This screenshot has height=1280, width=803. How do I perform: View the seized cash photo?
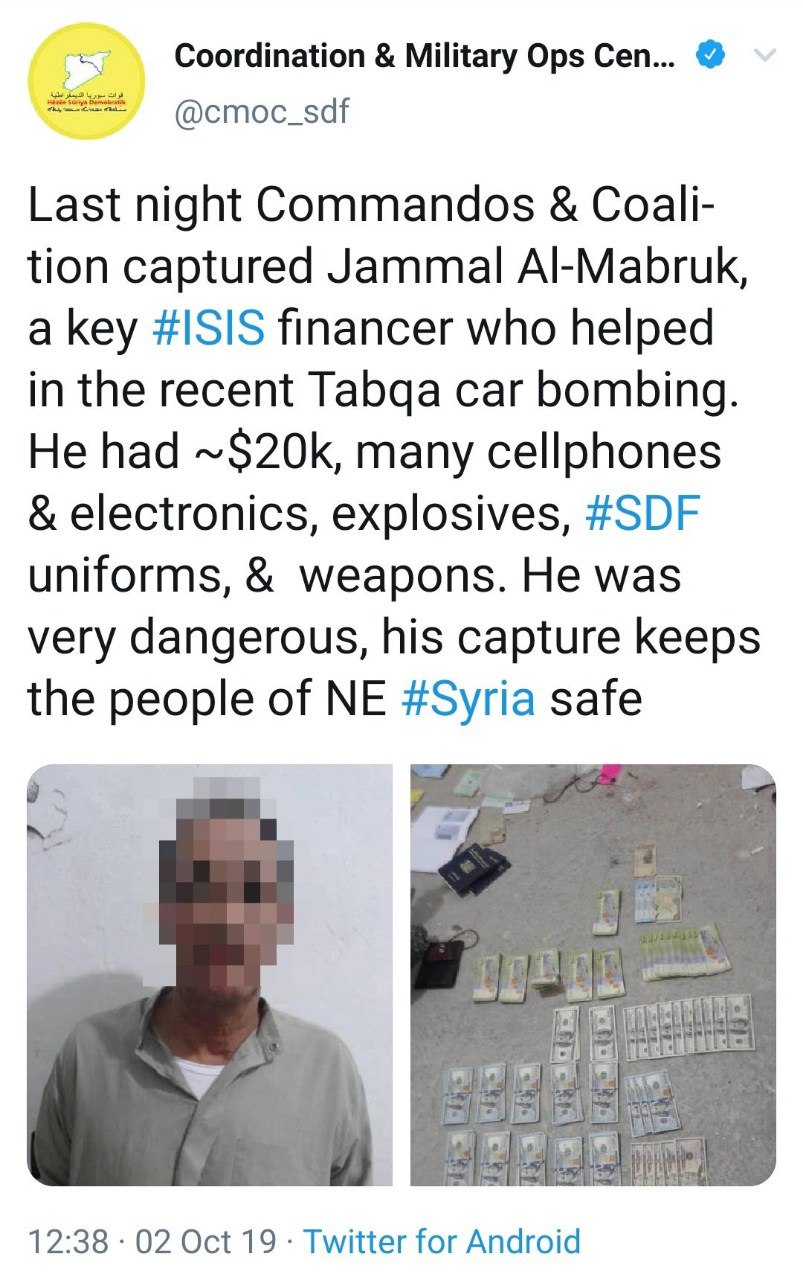click(593, 975)
